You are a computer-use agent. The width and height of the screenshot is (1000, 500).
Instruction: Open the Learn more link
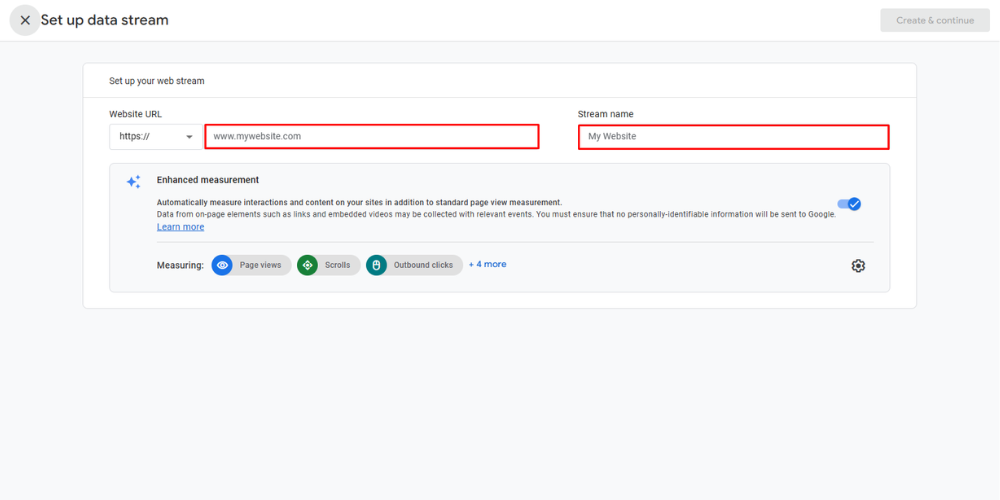click(x=180, y=227)
